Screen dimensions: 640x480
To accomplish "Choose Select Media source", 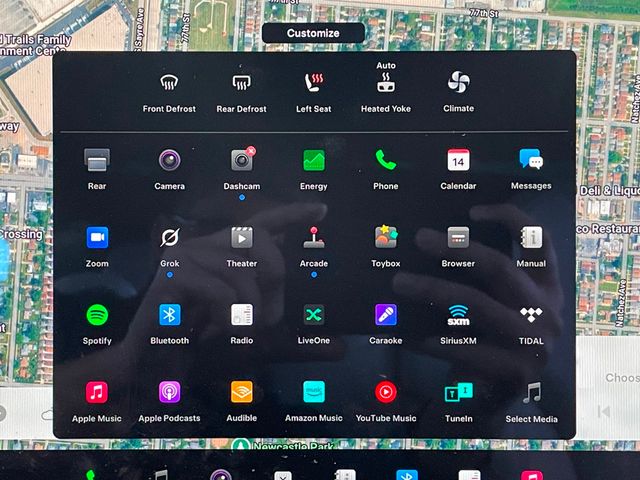I will pos(531,393).
